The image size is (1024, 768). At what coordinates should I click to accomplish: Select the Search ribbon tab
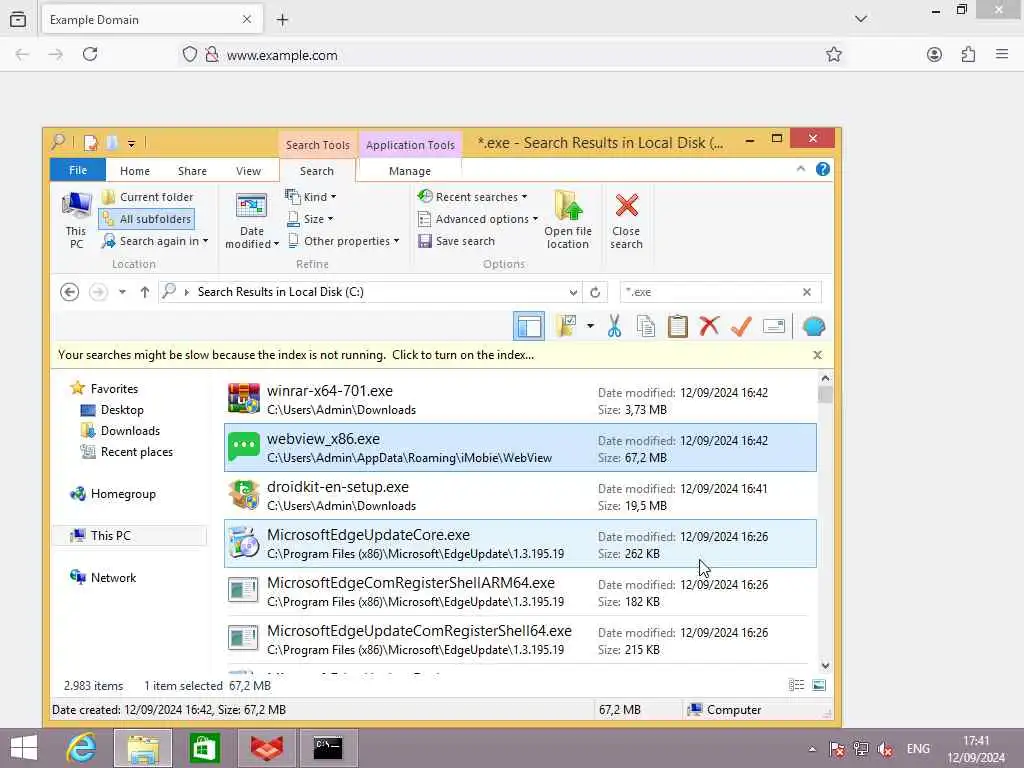point(317,171)
